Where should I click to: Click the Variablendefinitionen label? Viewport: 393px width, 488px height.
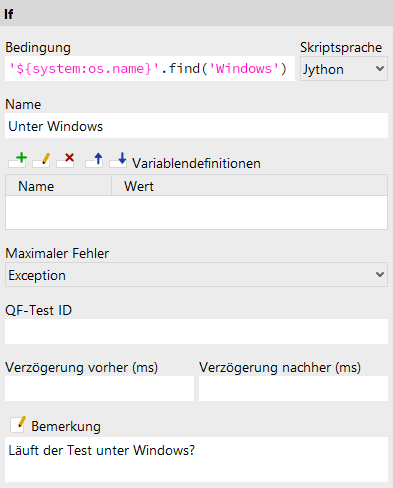coord(196,163)
